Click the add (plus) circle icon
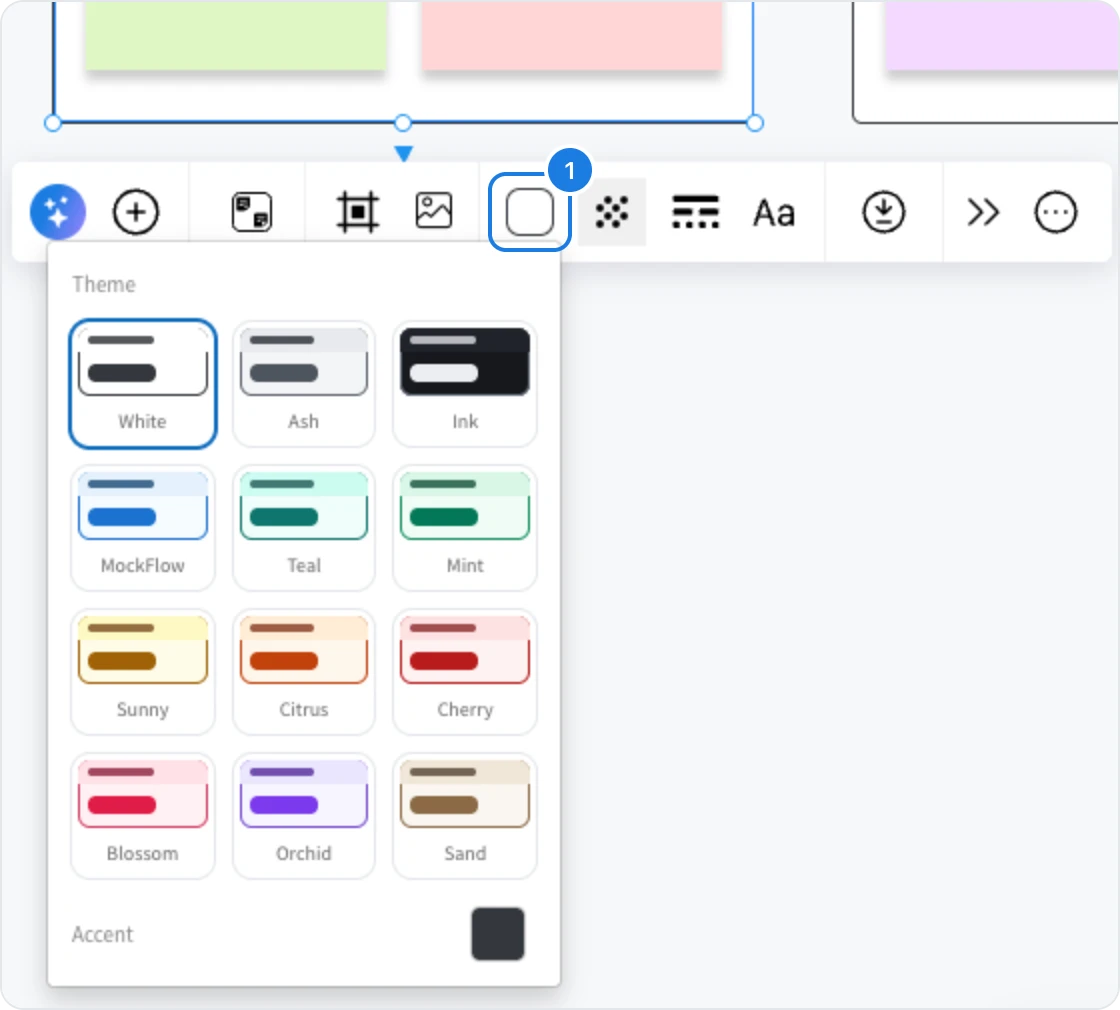 (136, 212)
